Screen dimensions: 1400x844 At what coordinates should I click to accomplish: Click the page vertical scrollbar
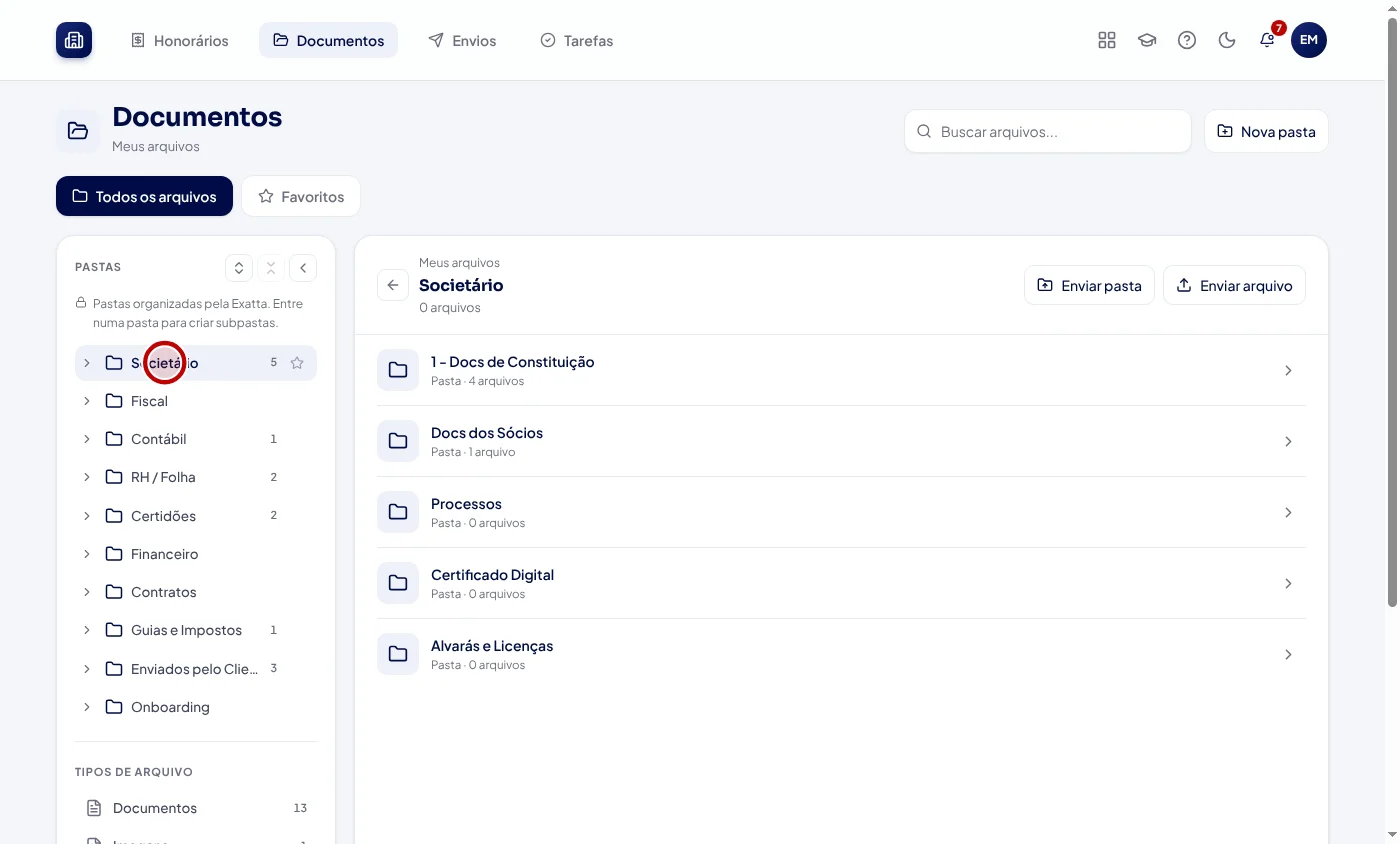coord(1392,312)
